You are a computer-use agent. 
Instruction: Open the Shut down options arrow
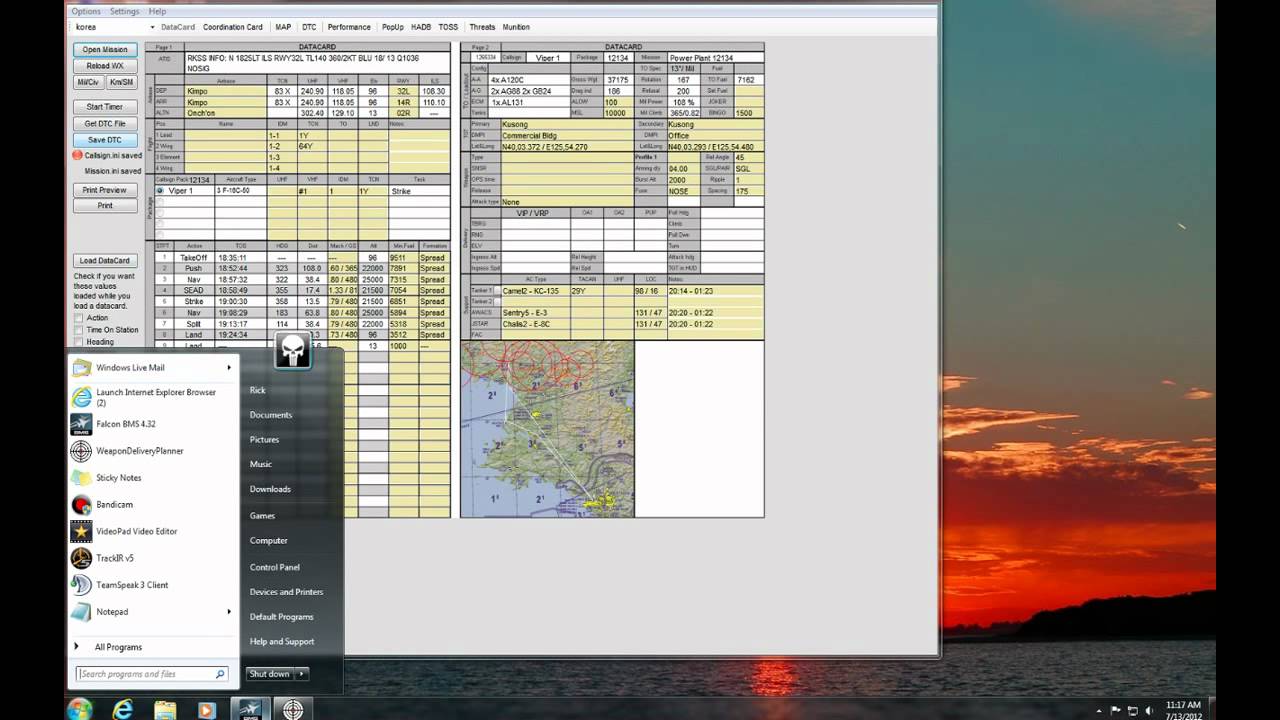tap(301, 674)
